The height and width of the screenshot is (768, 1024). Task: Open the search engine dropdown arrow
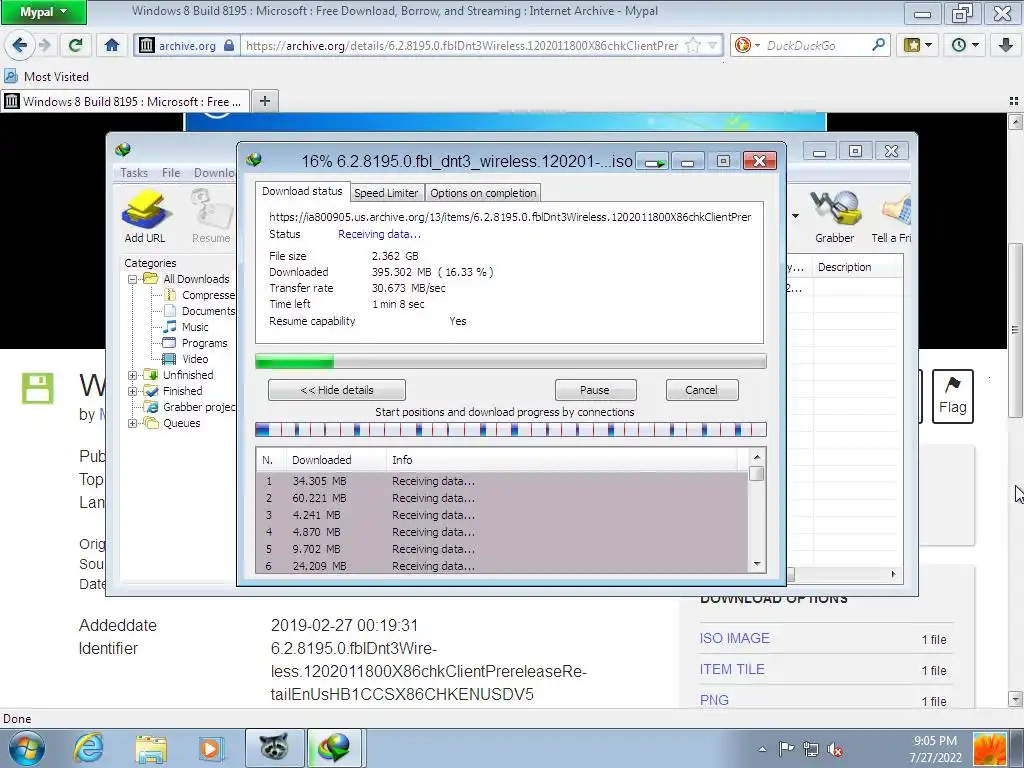(758, 45)
